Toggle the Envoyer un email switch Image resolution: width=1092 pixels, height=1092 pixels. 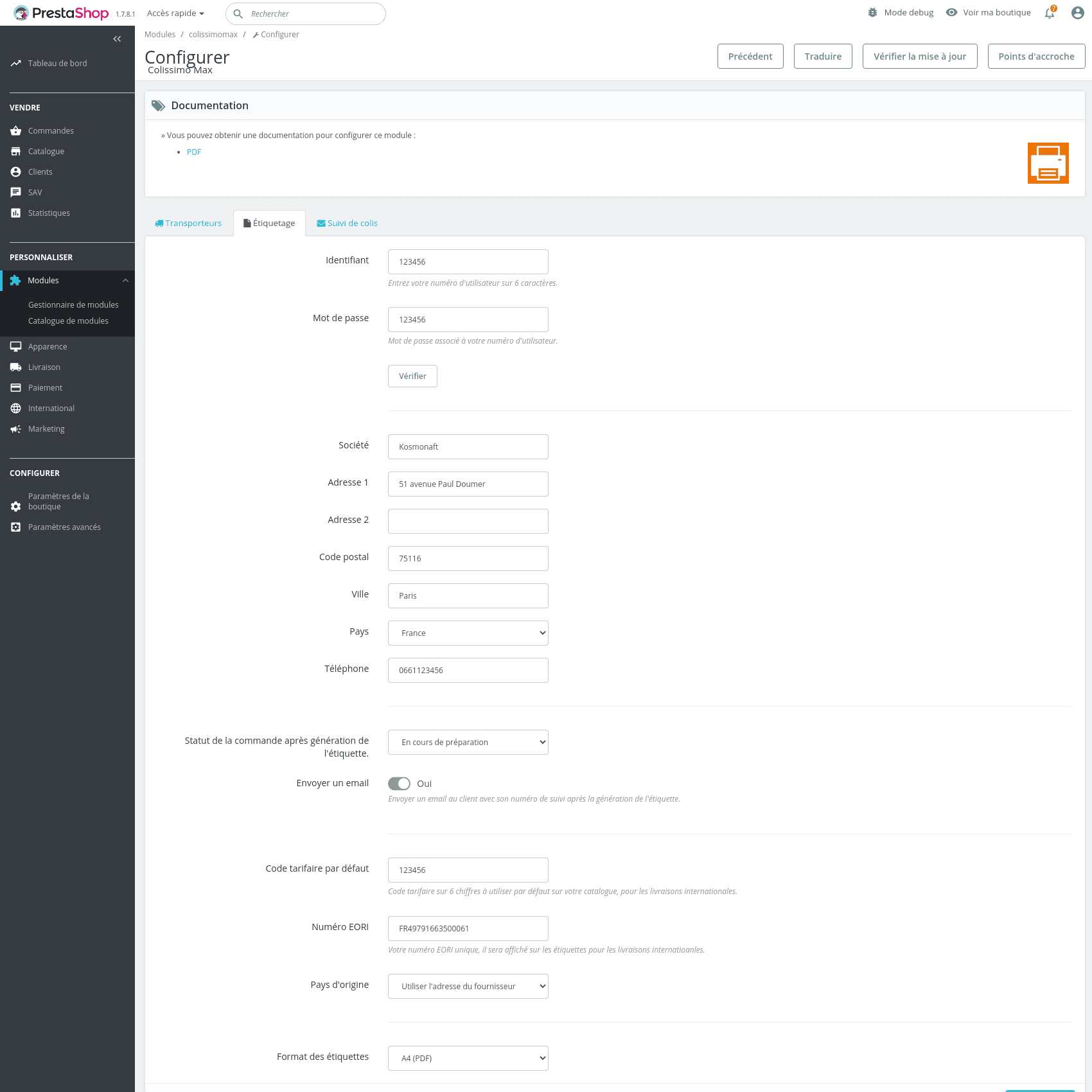399,784
